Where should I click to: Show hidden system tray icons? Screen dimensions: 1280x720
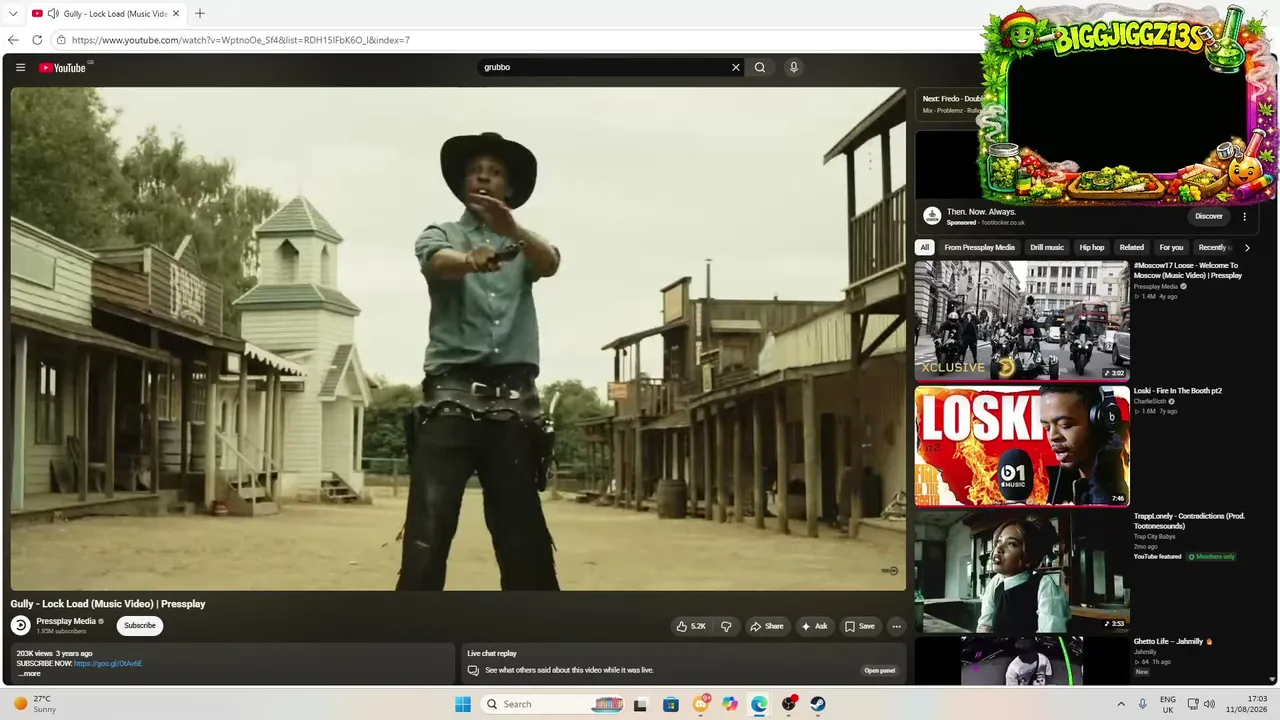point(1121,704)
